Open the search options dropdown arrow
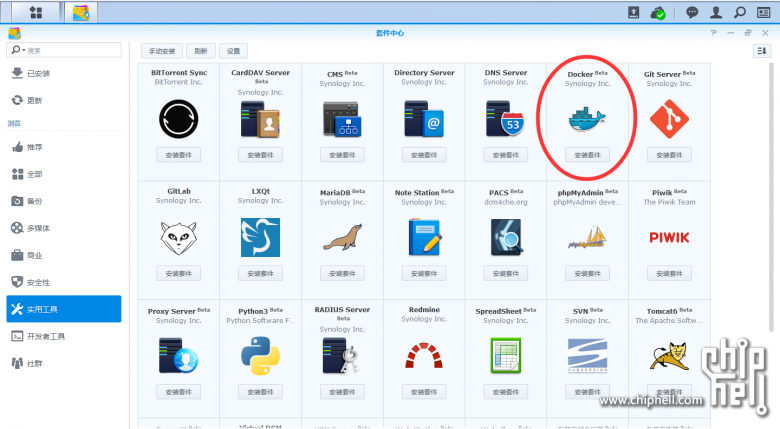Viewport: 780px width, 429px height. click(x=23, y=50)
